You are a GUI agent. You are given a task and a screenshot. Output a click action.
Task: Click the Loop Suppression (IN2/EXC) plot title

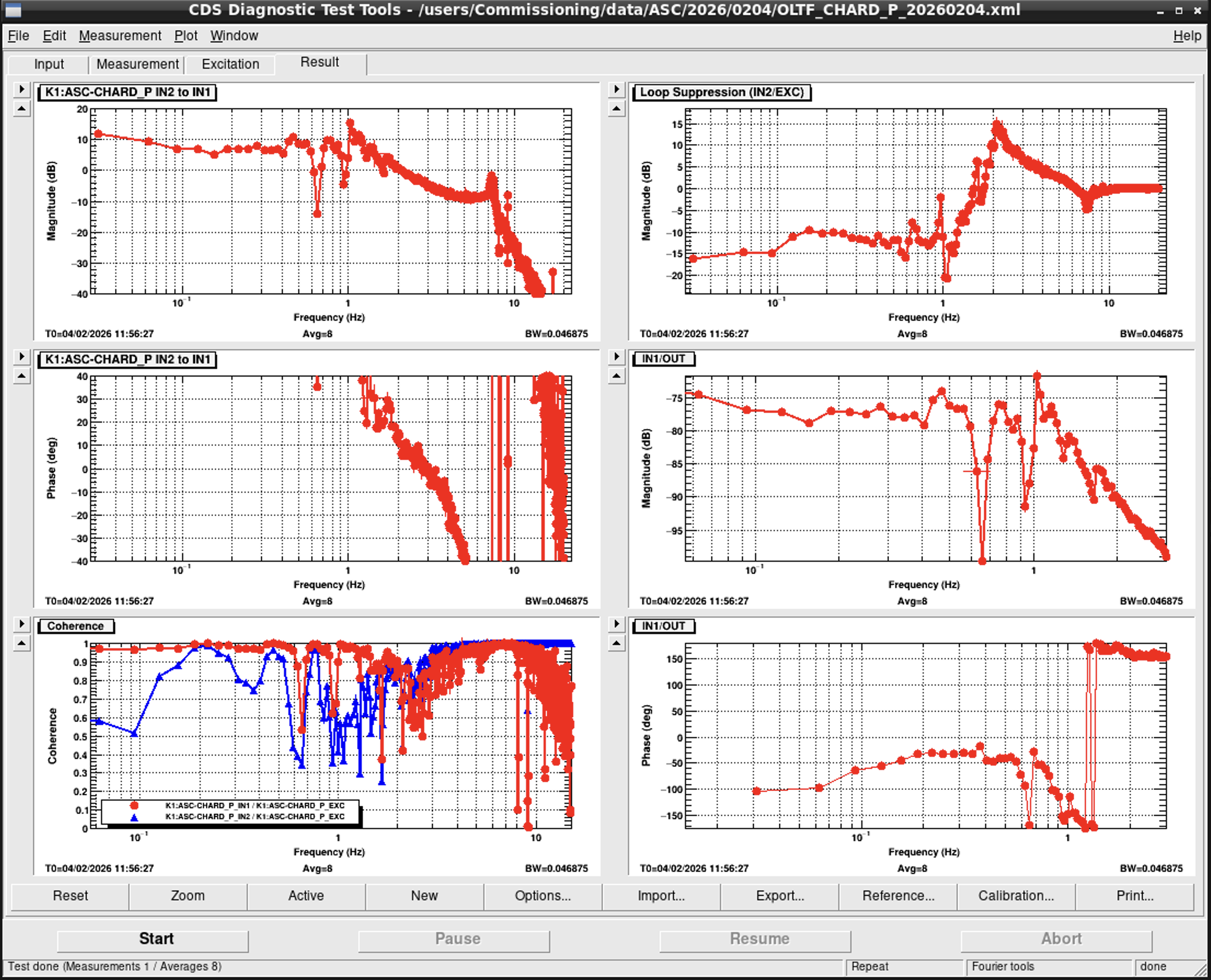722,92
